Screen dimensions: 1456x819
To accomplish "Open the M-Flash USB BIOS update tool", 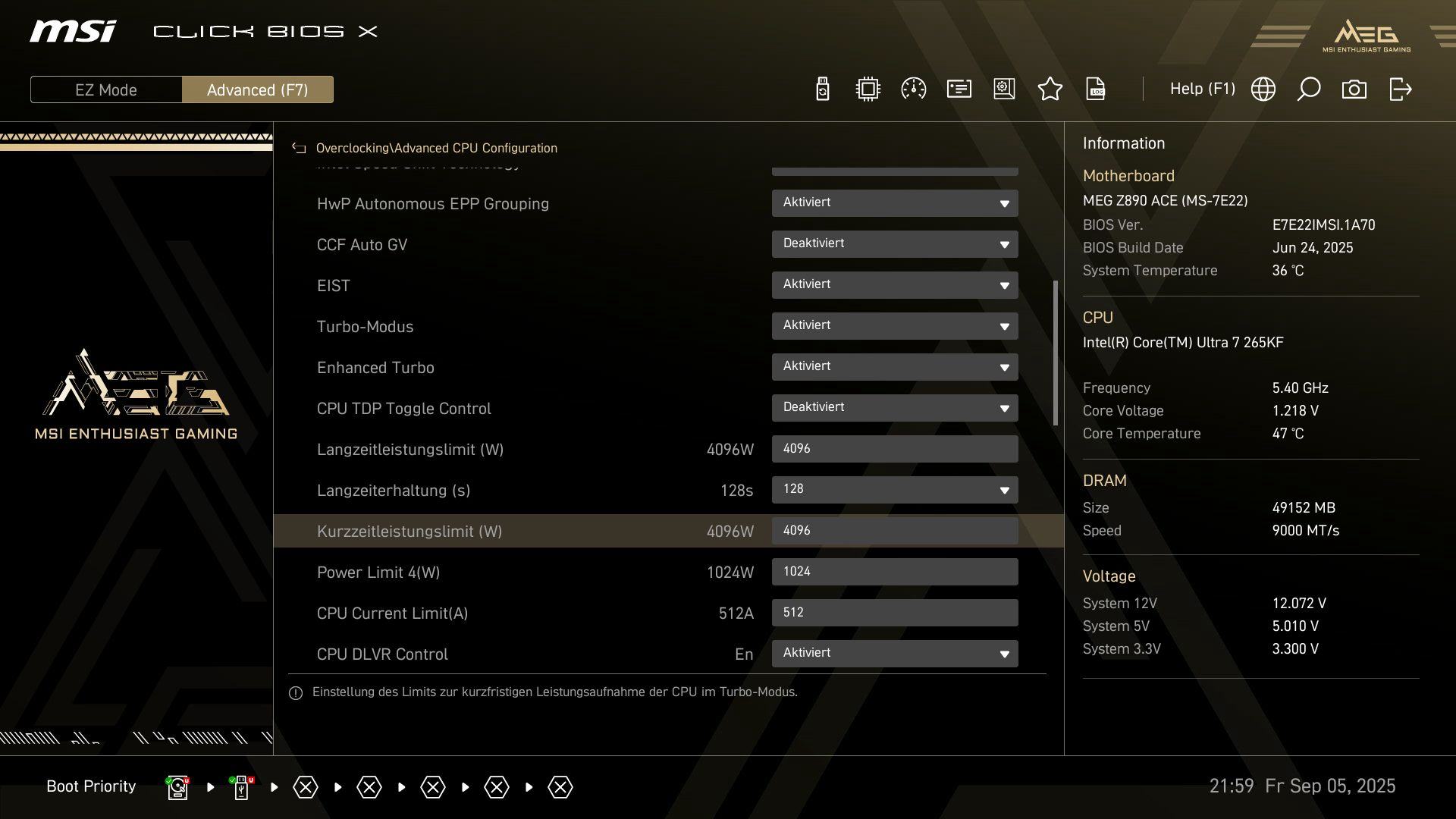I will tap(823, 89).
